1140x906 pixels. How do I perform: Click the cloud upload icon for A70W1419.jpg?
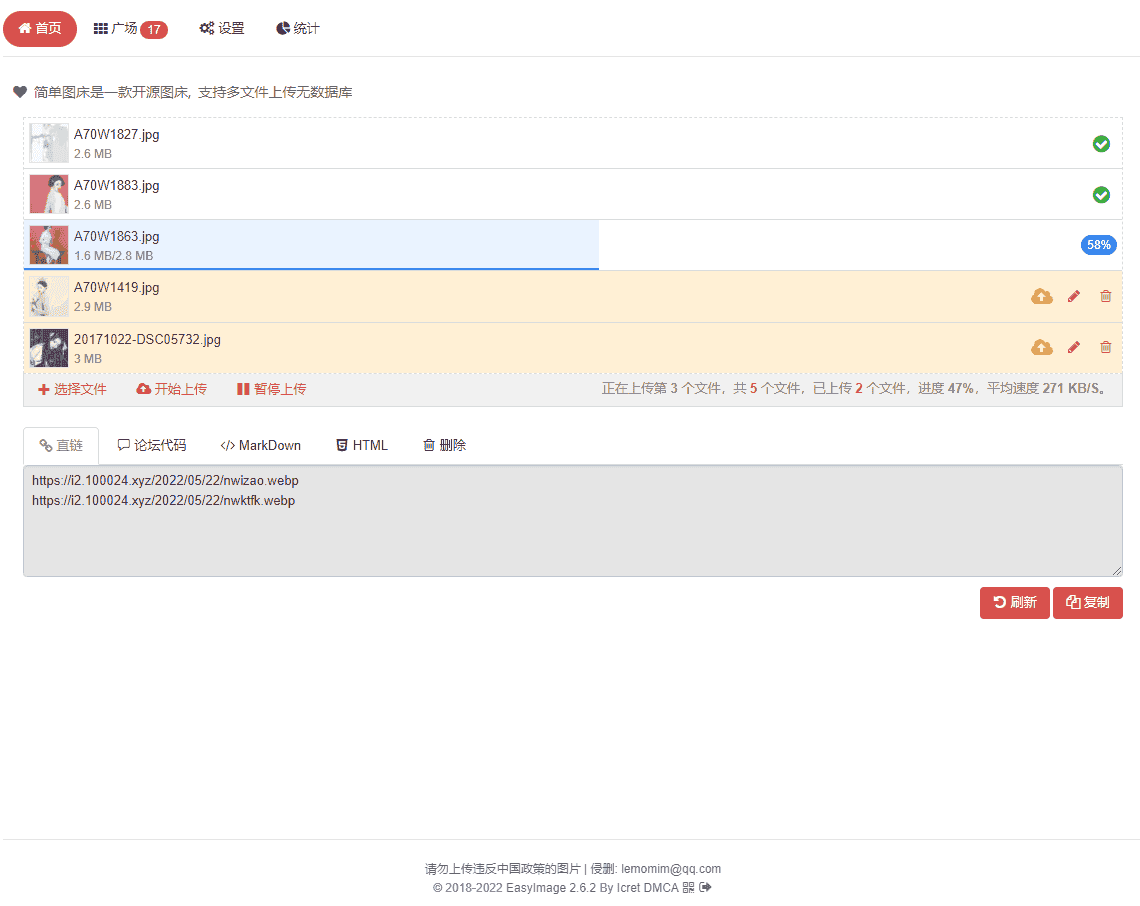click(1042, 296)
